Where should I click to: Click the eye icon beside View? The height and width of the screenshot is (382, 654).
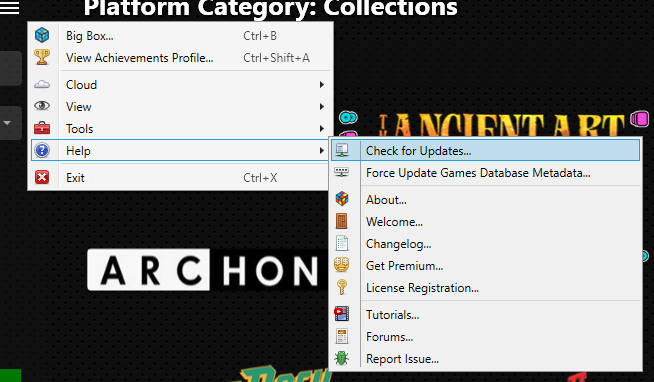point(42,106)
